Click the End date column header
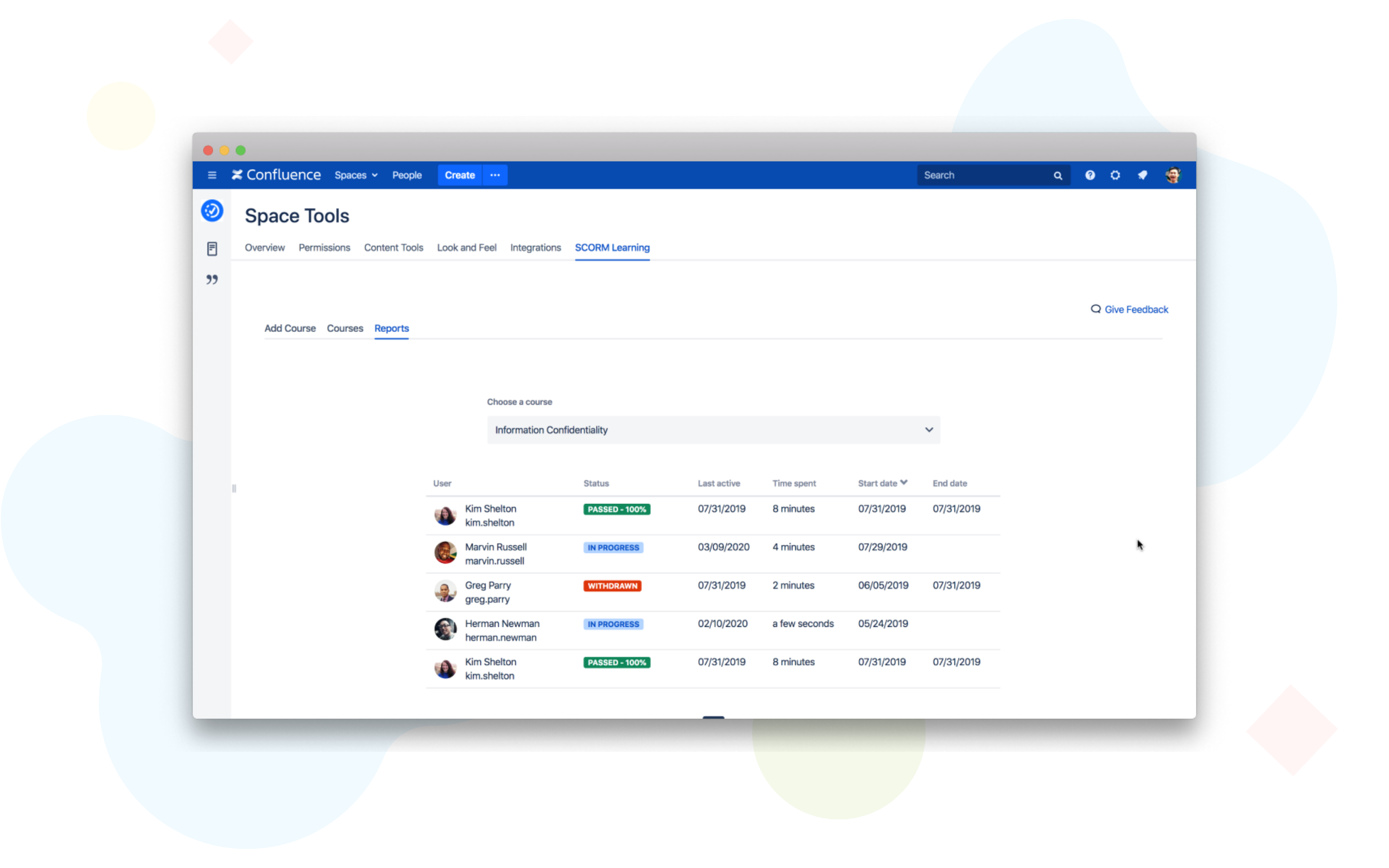1389x868 pixels. pyautogui.click(x=949, y=483)
